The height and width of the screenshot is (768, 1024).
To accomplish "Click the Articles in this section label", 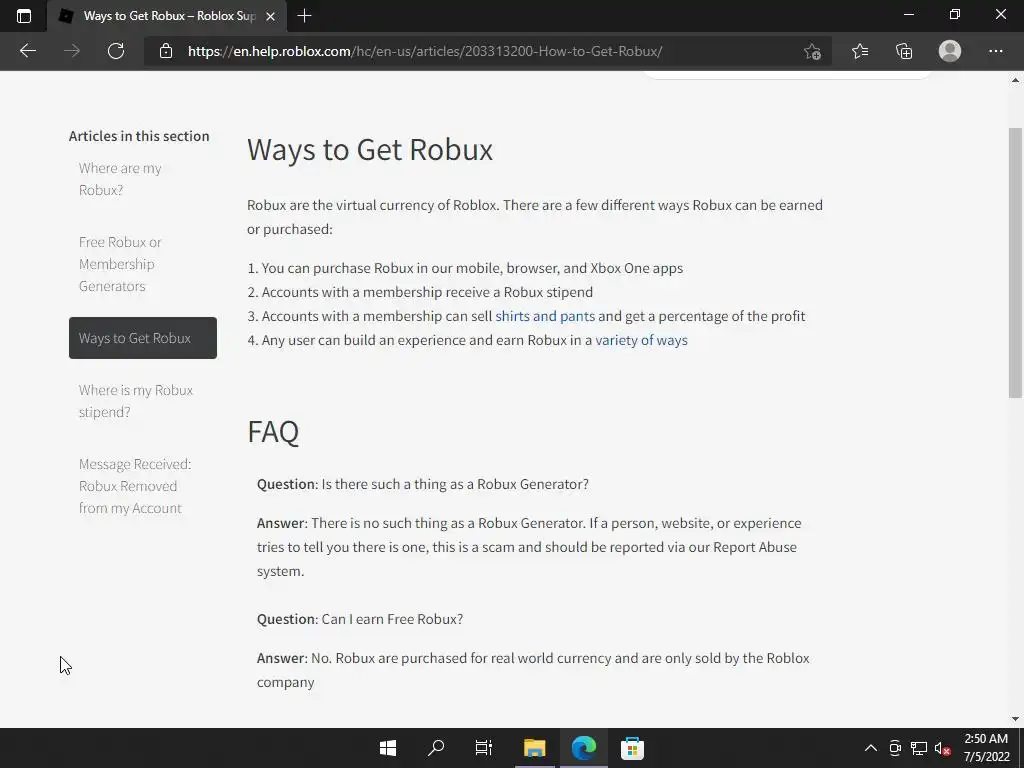I will [x=139, y=136].
